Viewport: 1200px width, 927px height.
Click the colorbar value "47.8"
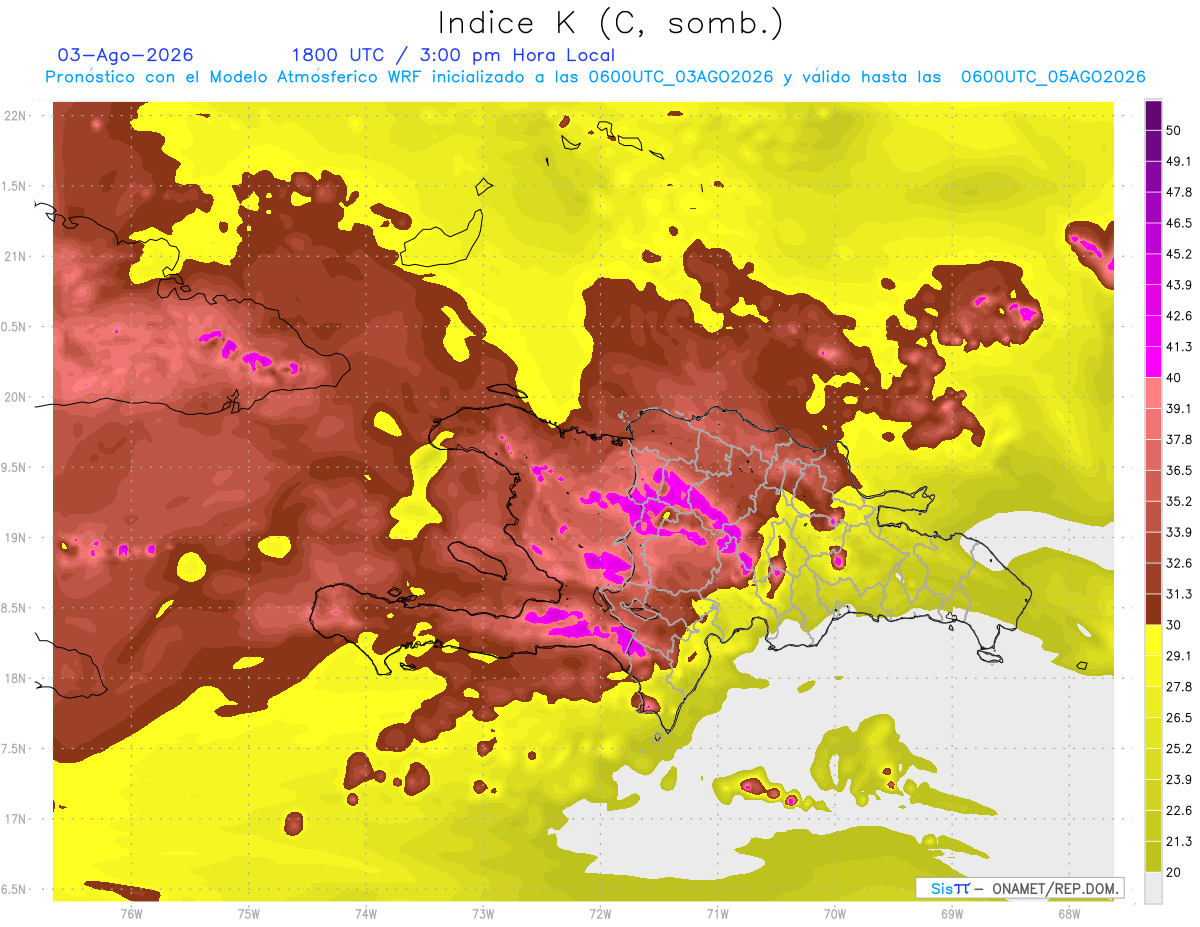click(x=1180, y=192)
